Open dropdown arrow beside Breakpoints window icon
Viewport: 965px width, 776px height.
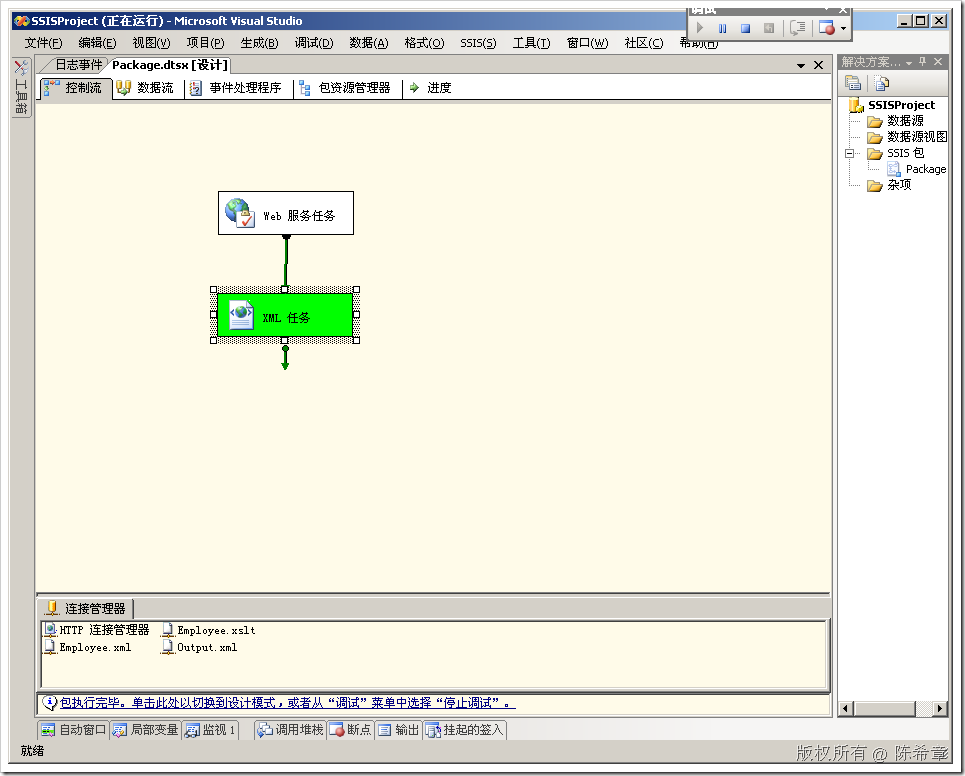click(843, 28)
